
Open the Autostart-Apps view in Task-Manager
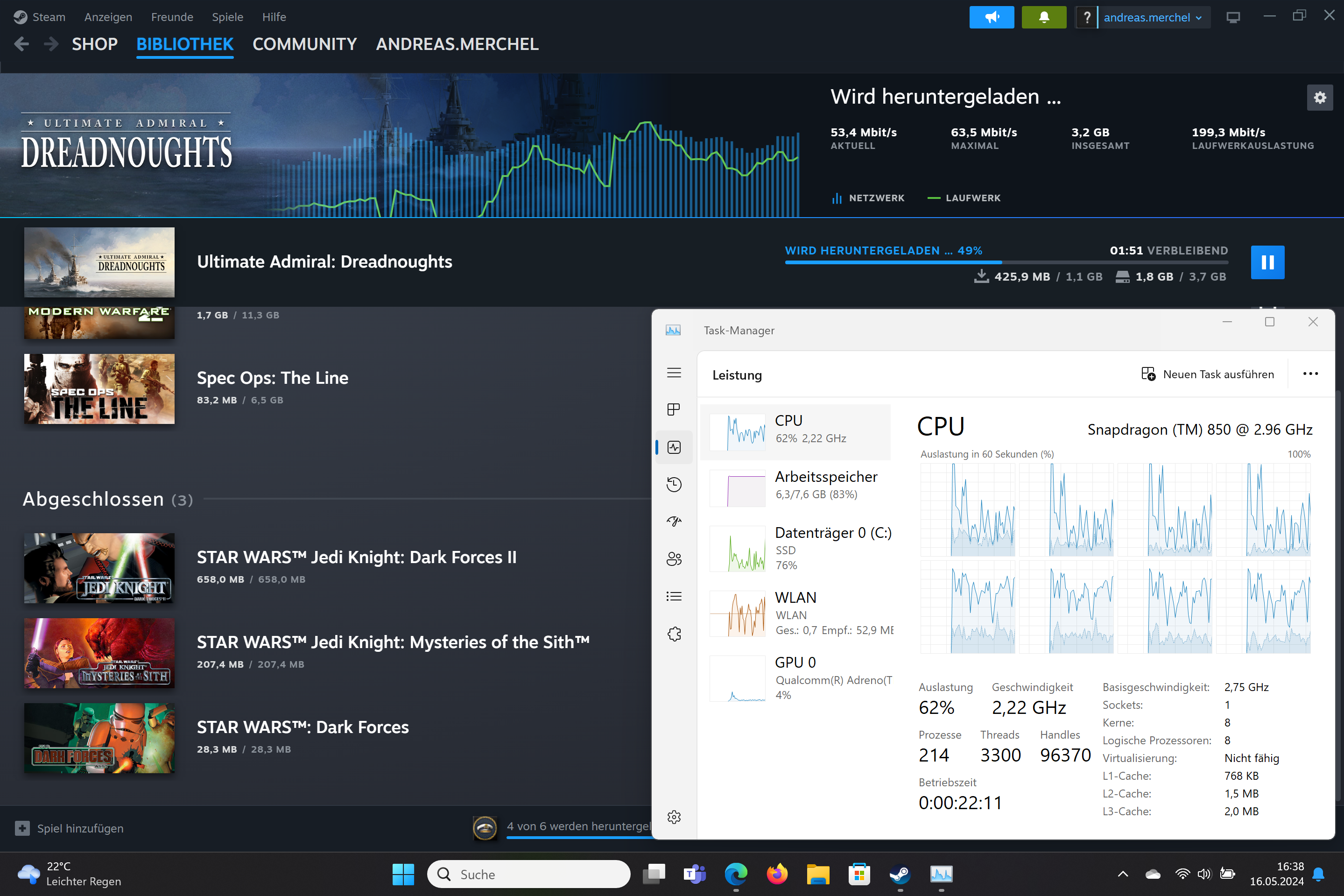[674, 521]
